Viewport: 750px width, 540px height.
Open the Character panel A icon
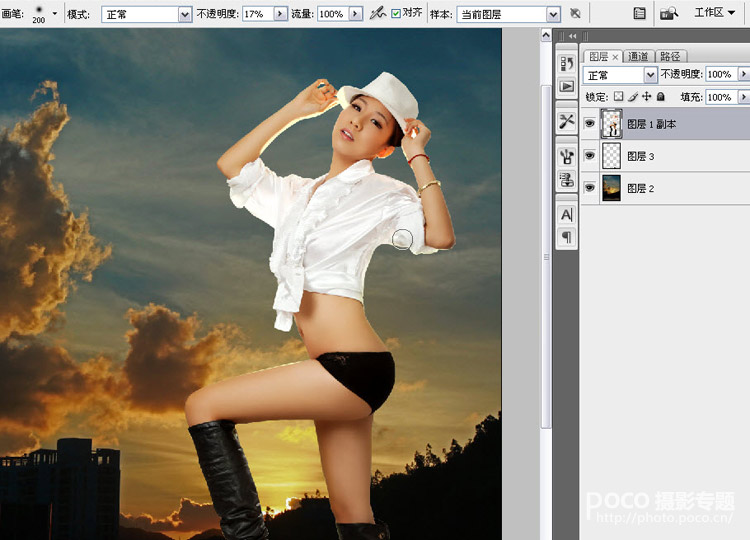567,215
